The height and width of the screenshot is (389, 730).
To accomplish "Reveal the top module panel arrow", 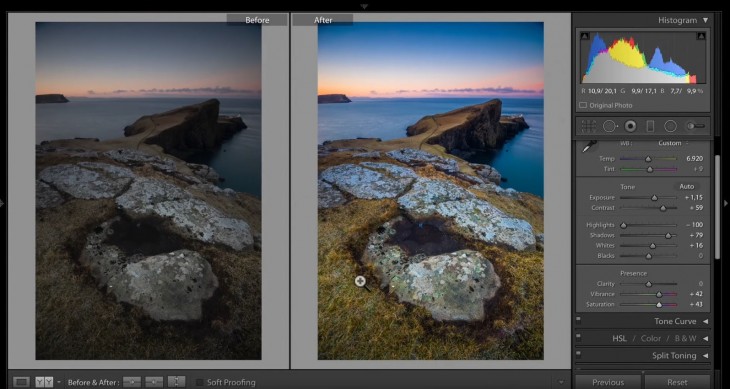I will [364, 7].
